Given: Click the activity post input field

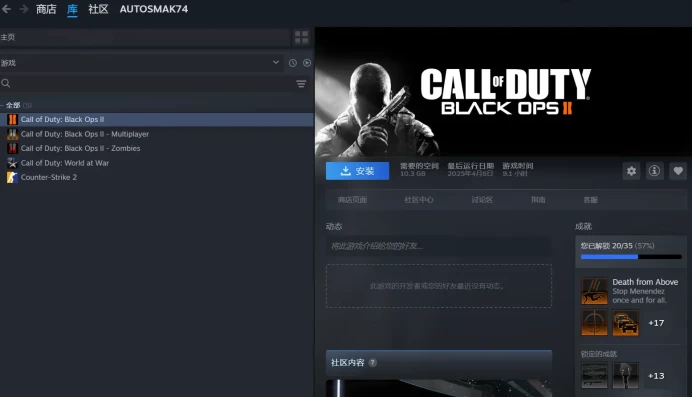Looking at the screenshot, I should tap(439, 246).
